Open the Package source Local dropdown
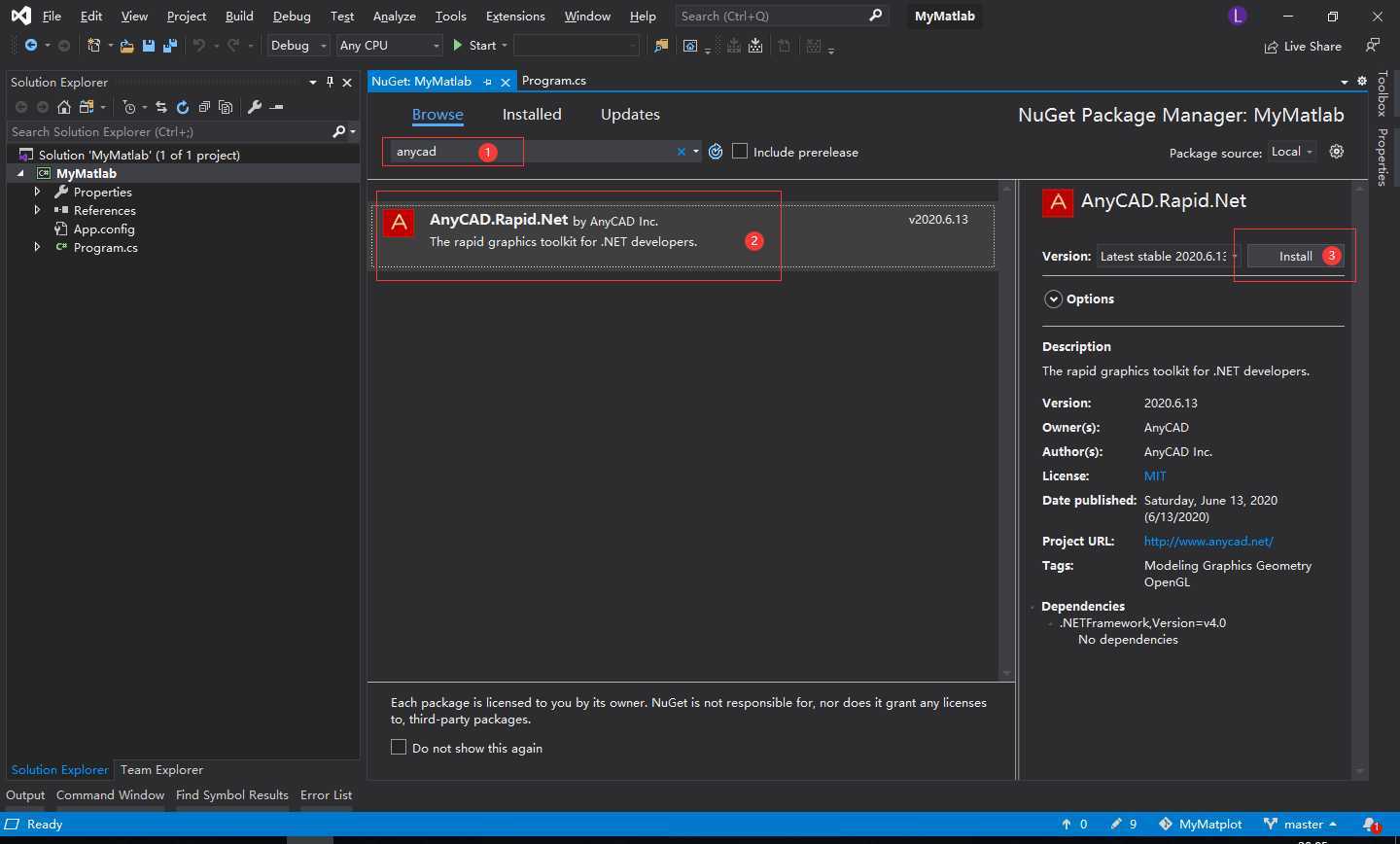Screen dimensions: 1400x844 pos(1292,152)
